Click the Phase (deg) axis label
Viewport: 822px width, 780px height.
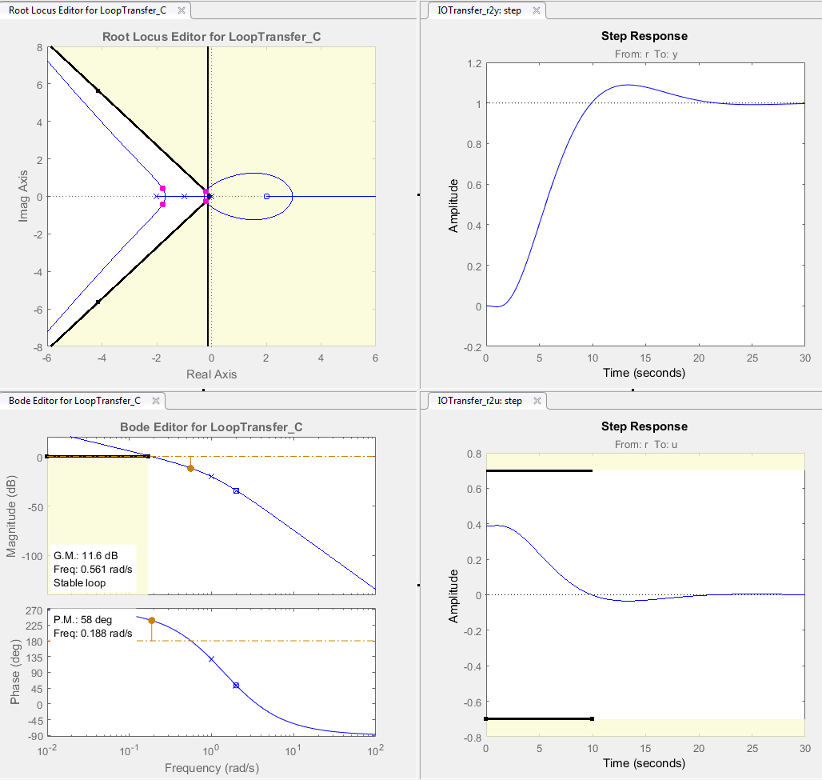[15, 671]
